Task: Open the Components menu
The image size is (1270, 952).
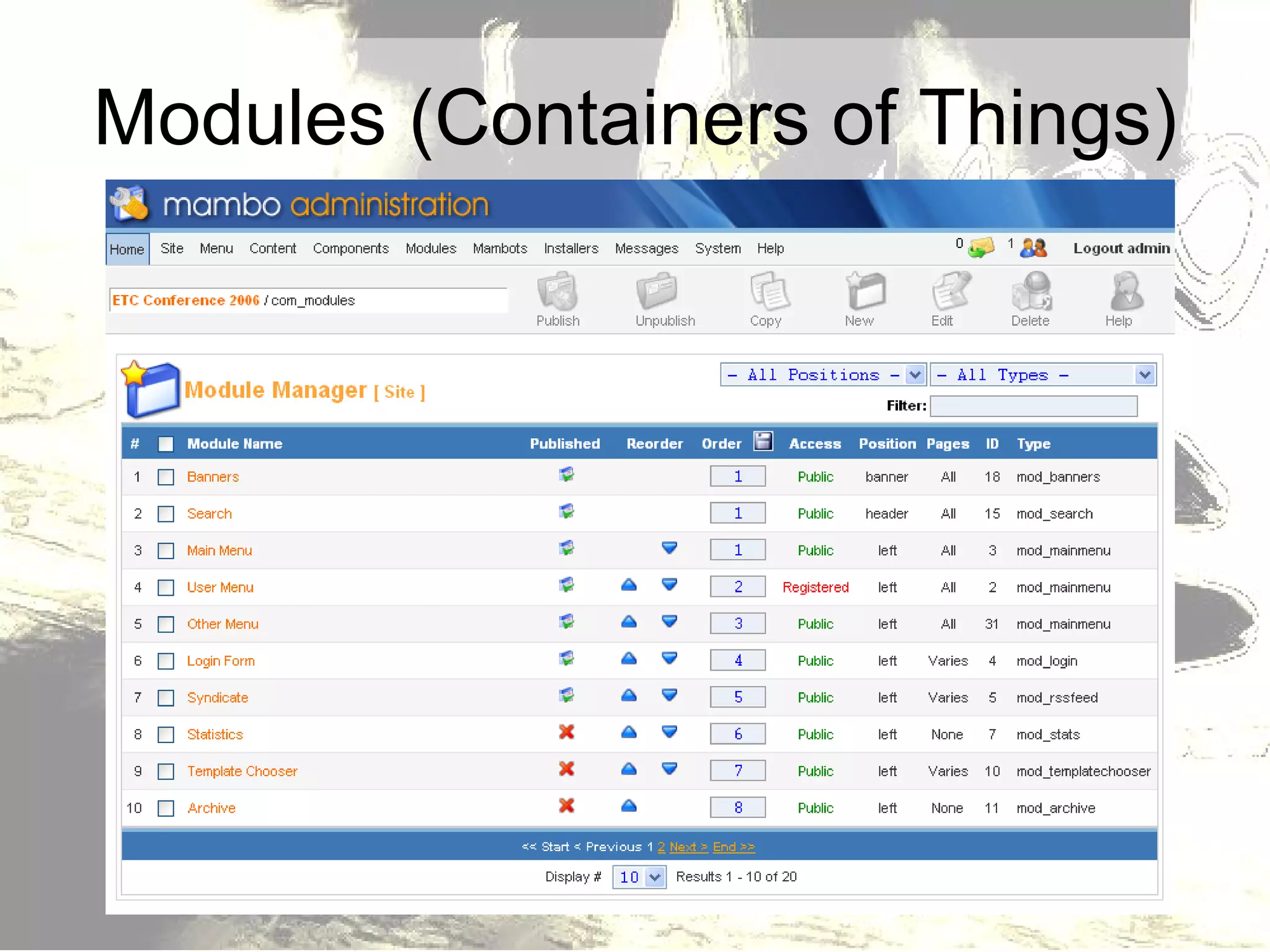Action: (351, 249)
